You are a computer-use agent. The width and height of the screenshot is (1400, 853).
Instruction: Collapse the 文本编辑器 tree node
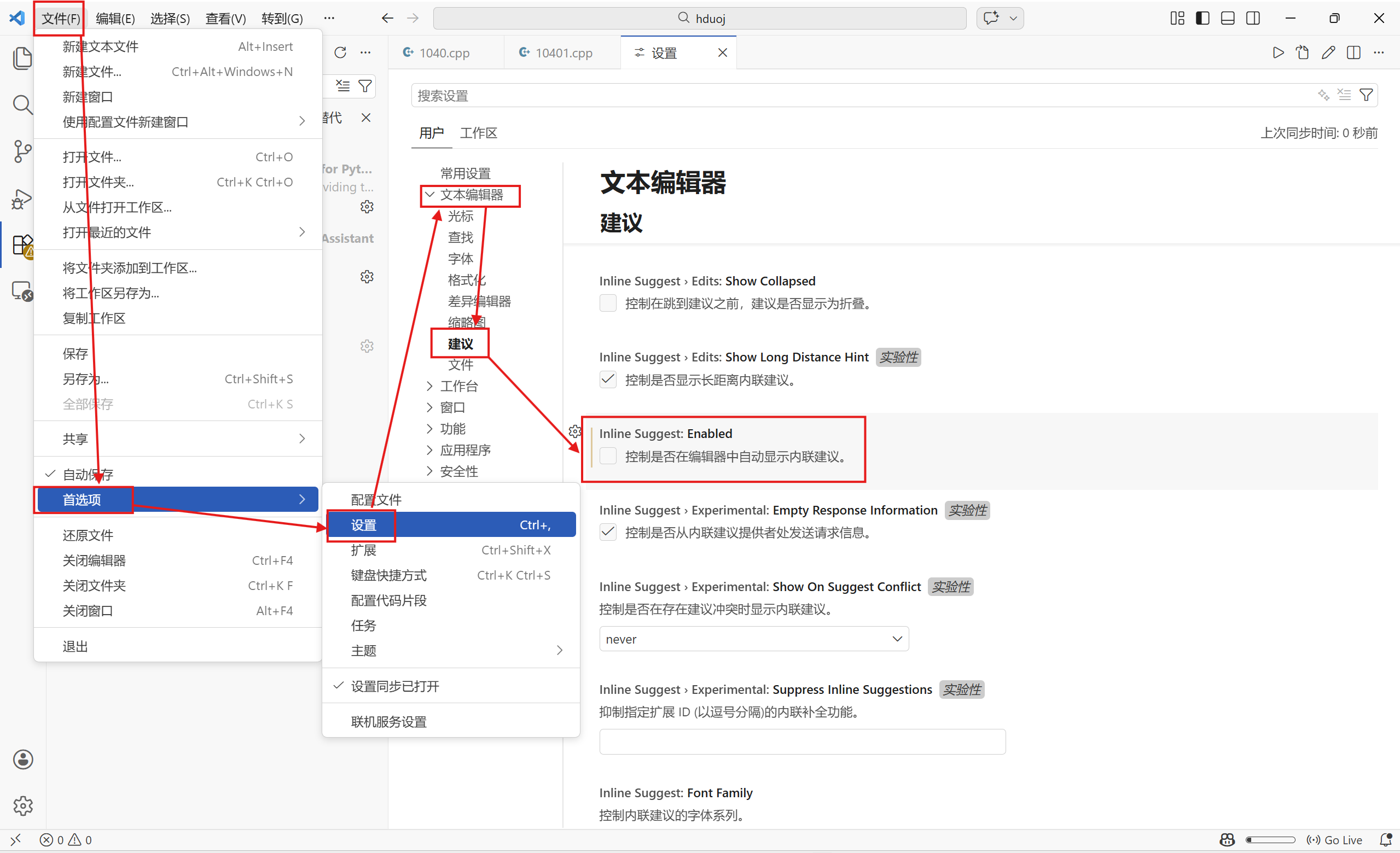coord(429,195)
